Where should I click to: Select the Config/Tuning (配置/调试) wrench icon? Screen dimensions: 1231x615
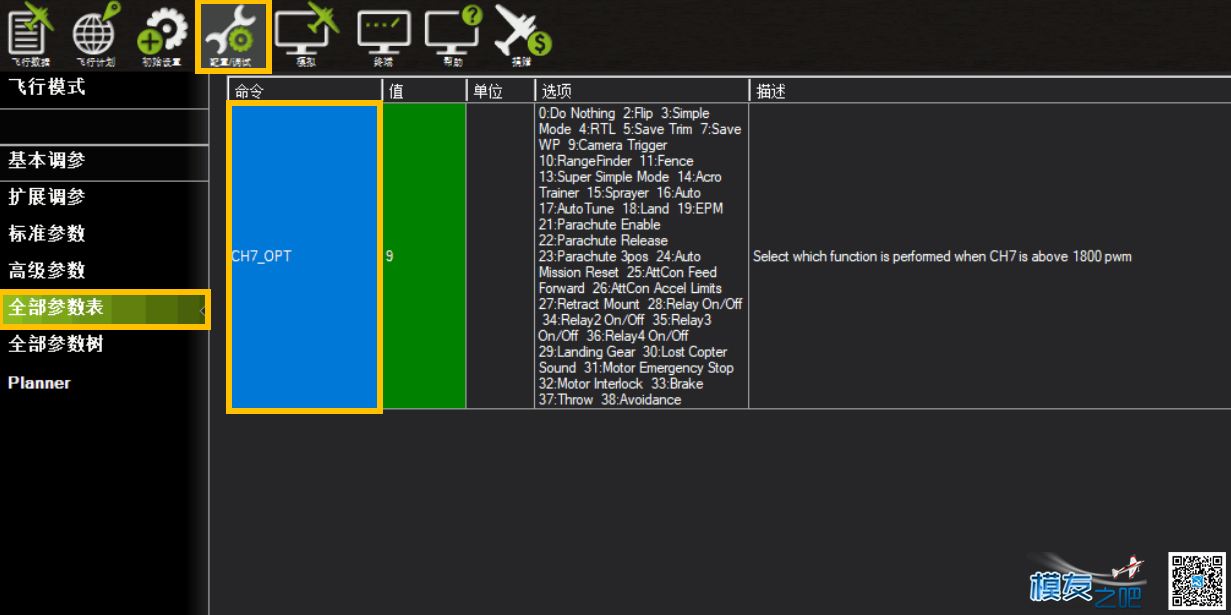click(x=233, y=37)
